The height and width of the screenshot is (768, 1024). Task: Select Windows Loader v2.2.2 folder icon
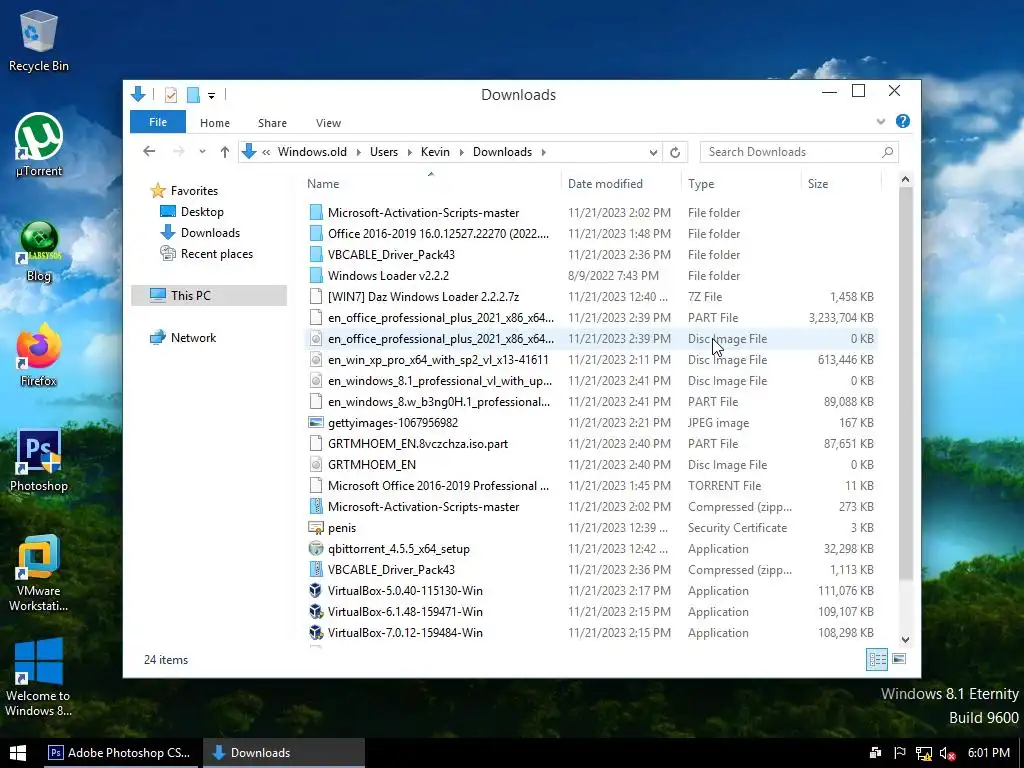[316, 276]
